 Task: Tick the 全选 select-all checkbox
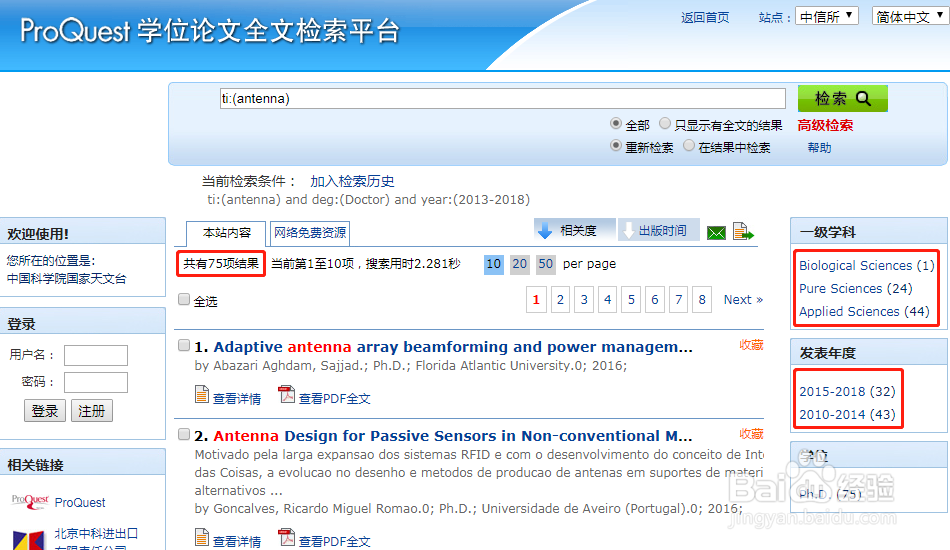pos(184,299)
